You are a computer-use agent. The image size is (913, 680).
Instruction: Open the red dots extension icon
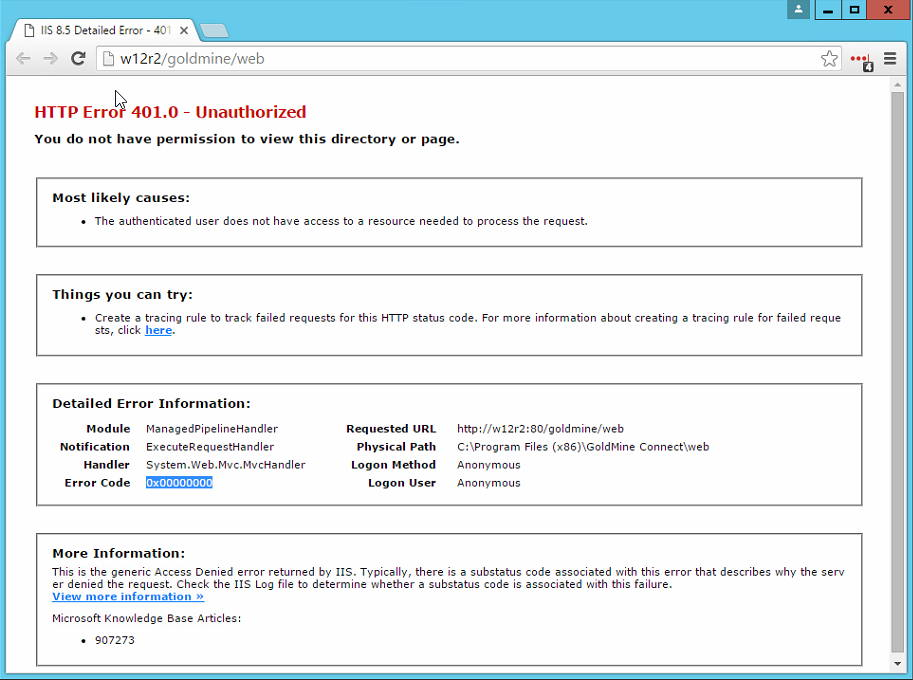[860, 60]
